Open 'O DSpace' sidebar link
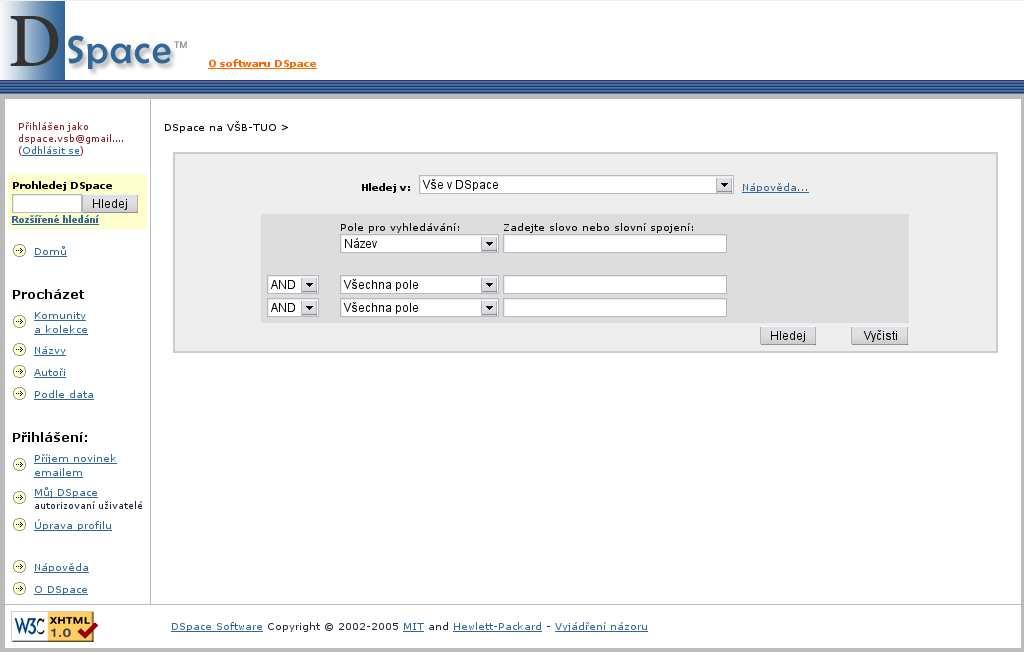This screenshot has height=652, width=1024. (x=61, y=590)
